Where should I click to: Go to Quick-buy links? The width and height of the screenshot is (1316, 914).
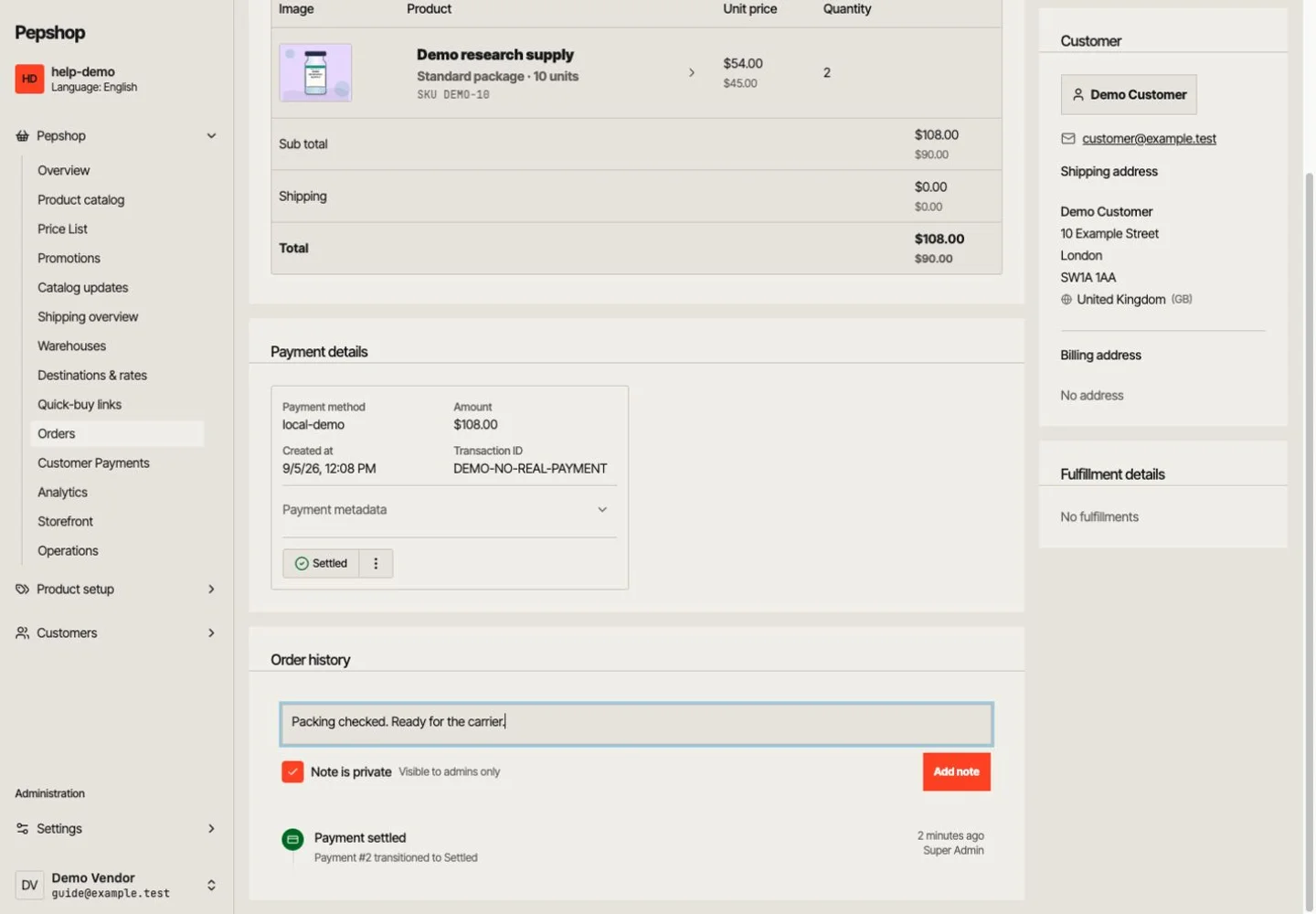[79, 405]
